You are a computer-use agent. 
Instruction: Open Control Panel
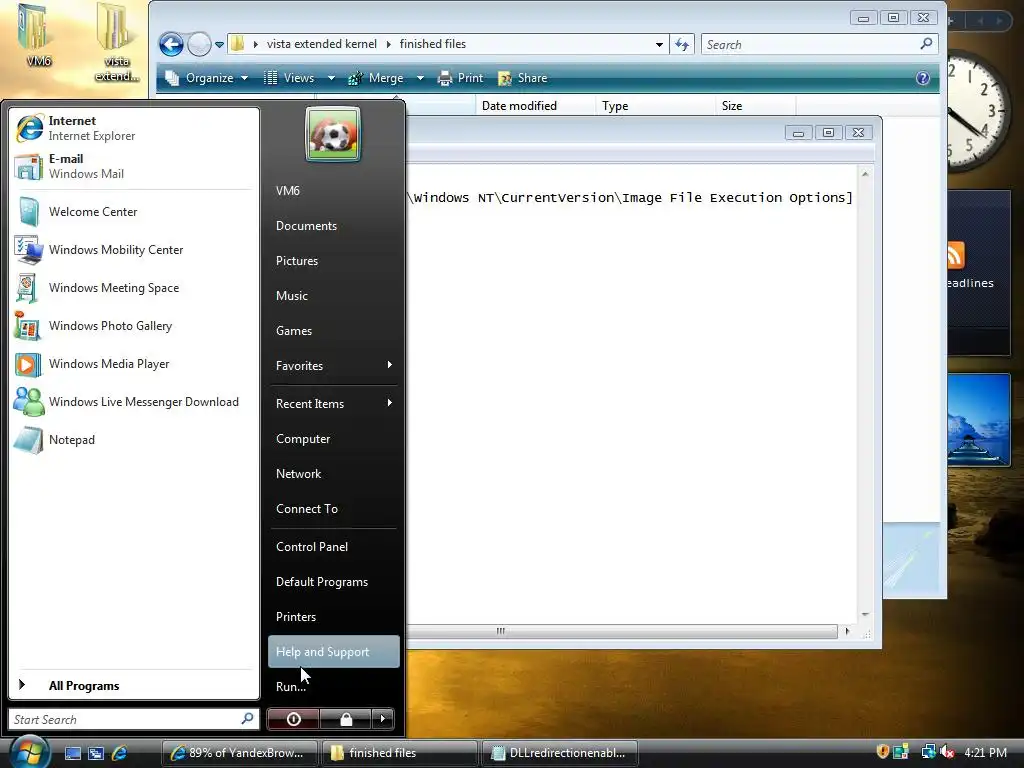pos(333,547)
